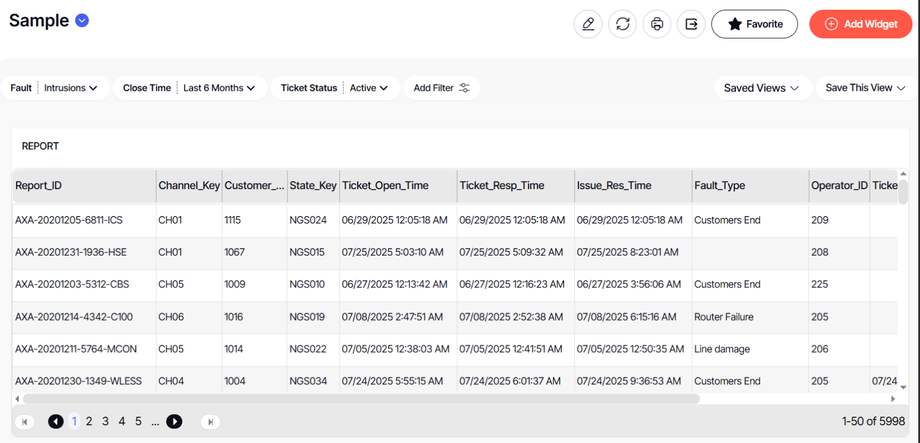Click the print icon
This screenshot has height=443, width=920.
coord(657,24)
